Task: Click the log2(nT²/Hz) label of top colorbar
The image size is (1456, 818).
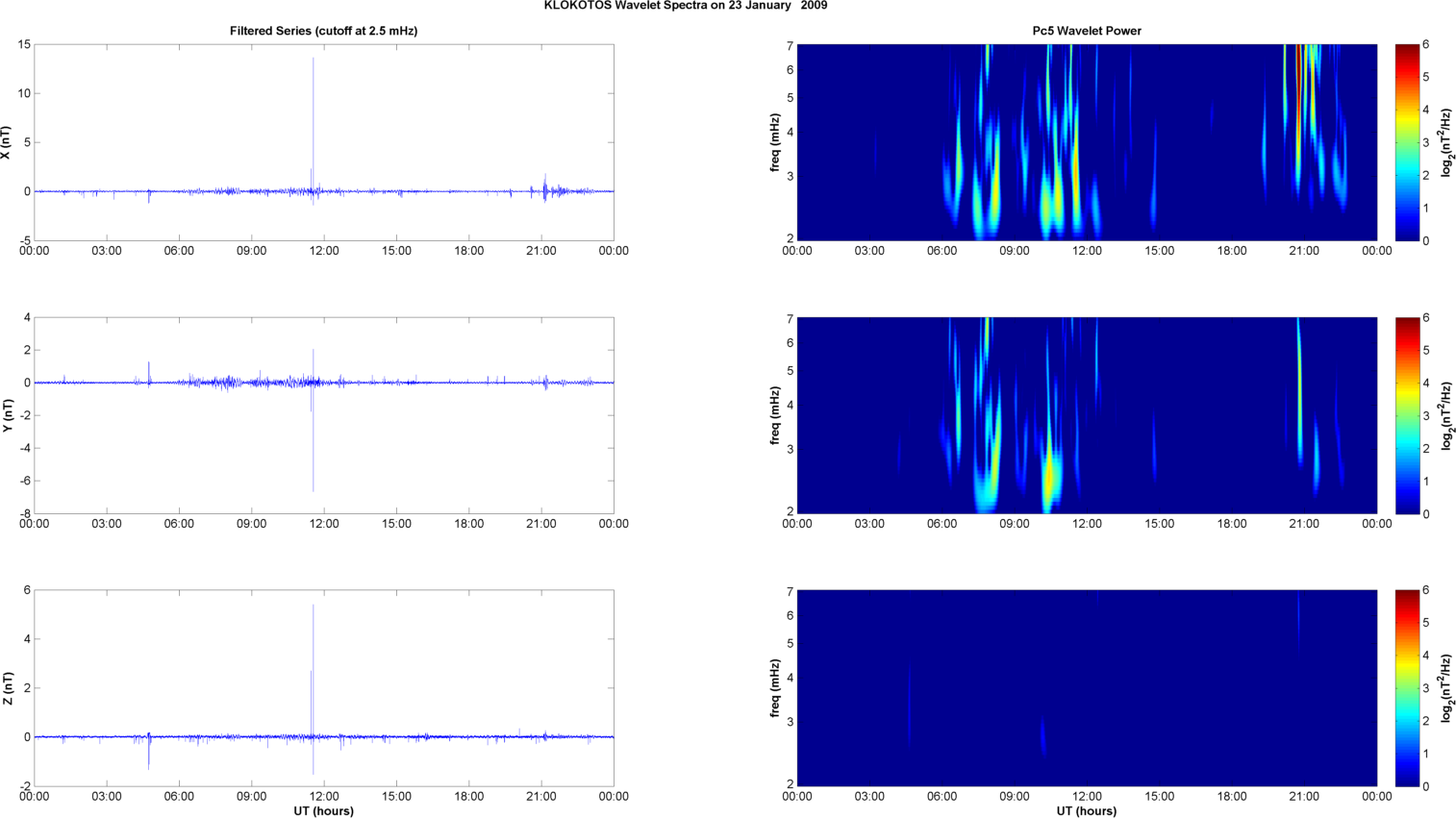Action: 1445,142
